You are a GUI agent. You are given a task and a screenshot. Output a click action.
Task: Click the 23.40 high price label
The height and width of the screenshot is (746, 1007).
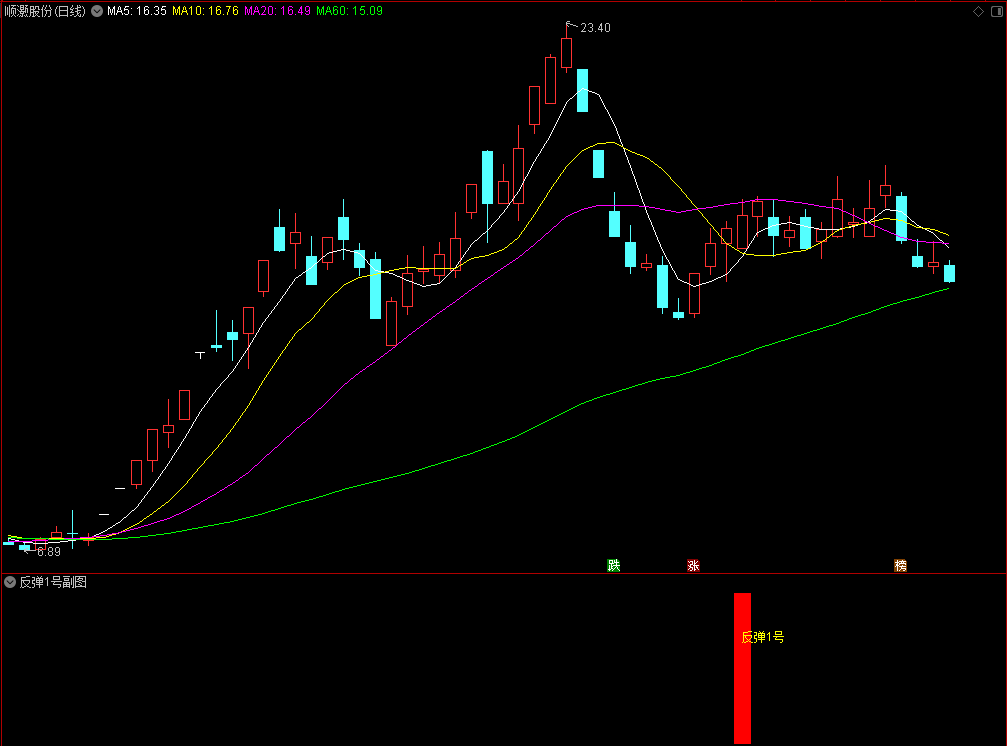tap(595, 28)
